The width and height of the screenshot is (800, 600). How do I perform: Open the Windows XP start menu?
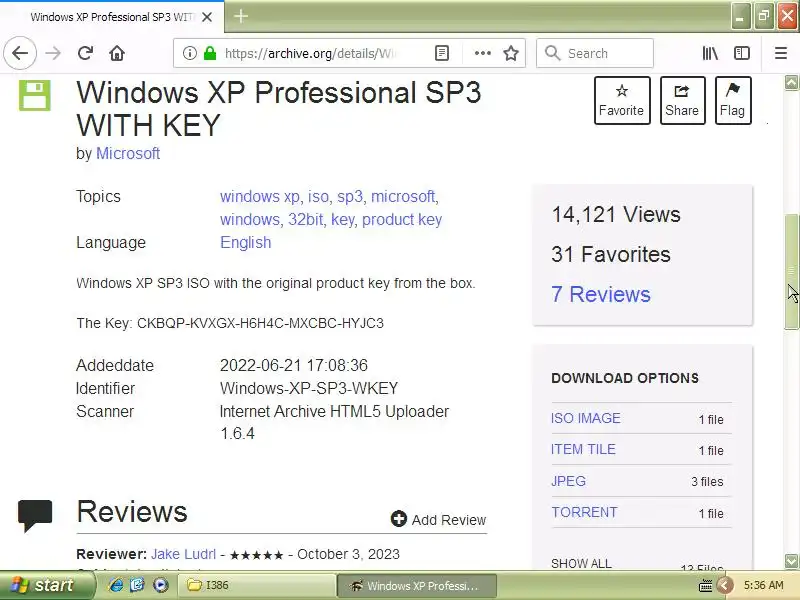tap(47, 585)
